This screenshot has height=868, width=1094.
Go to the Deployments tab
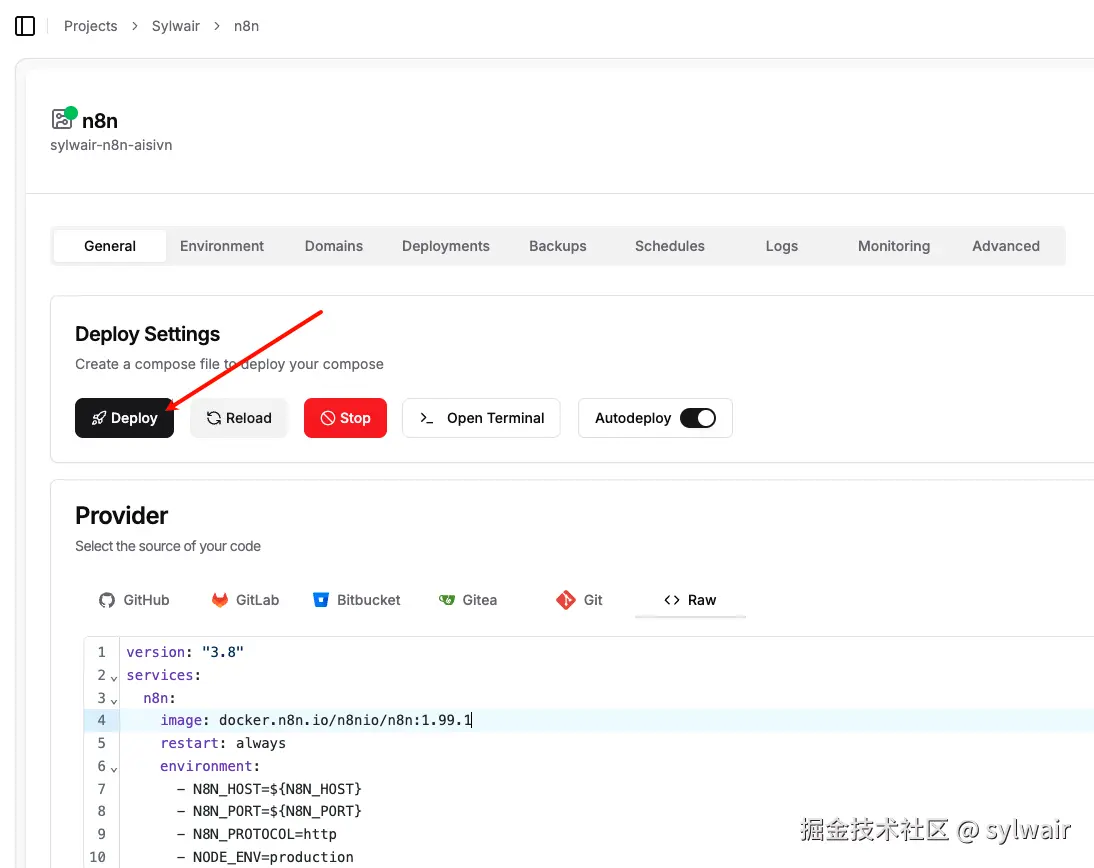click(446, 246)
